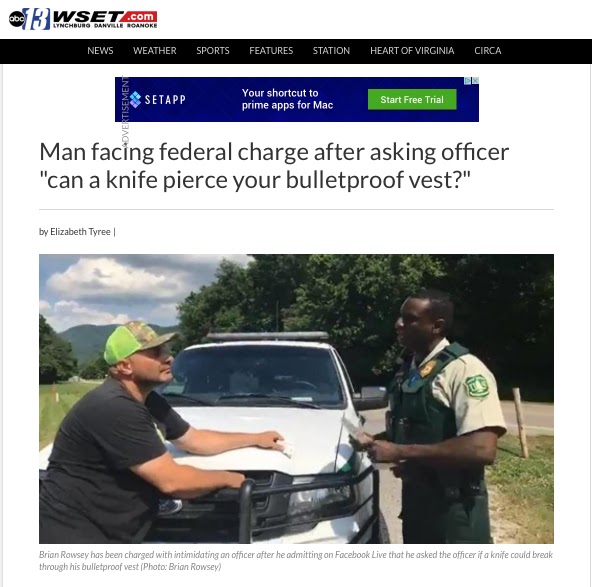592x587 pixels.
Task: Click the Setapp logo in the ad
Action: click(157, 100)
